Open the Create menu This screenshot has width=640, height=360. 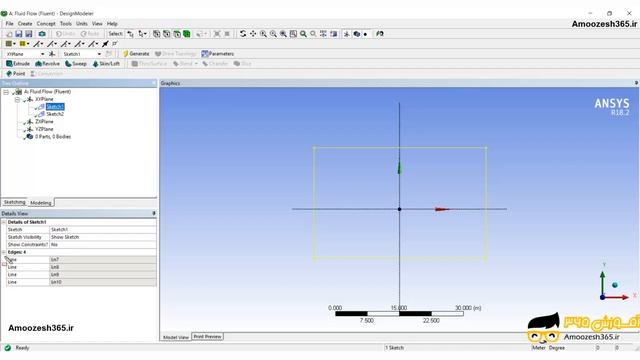(x=25, y=24)
